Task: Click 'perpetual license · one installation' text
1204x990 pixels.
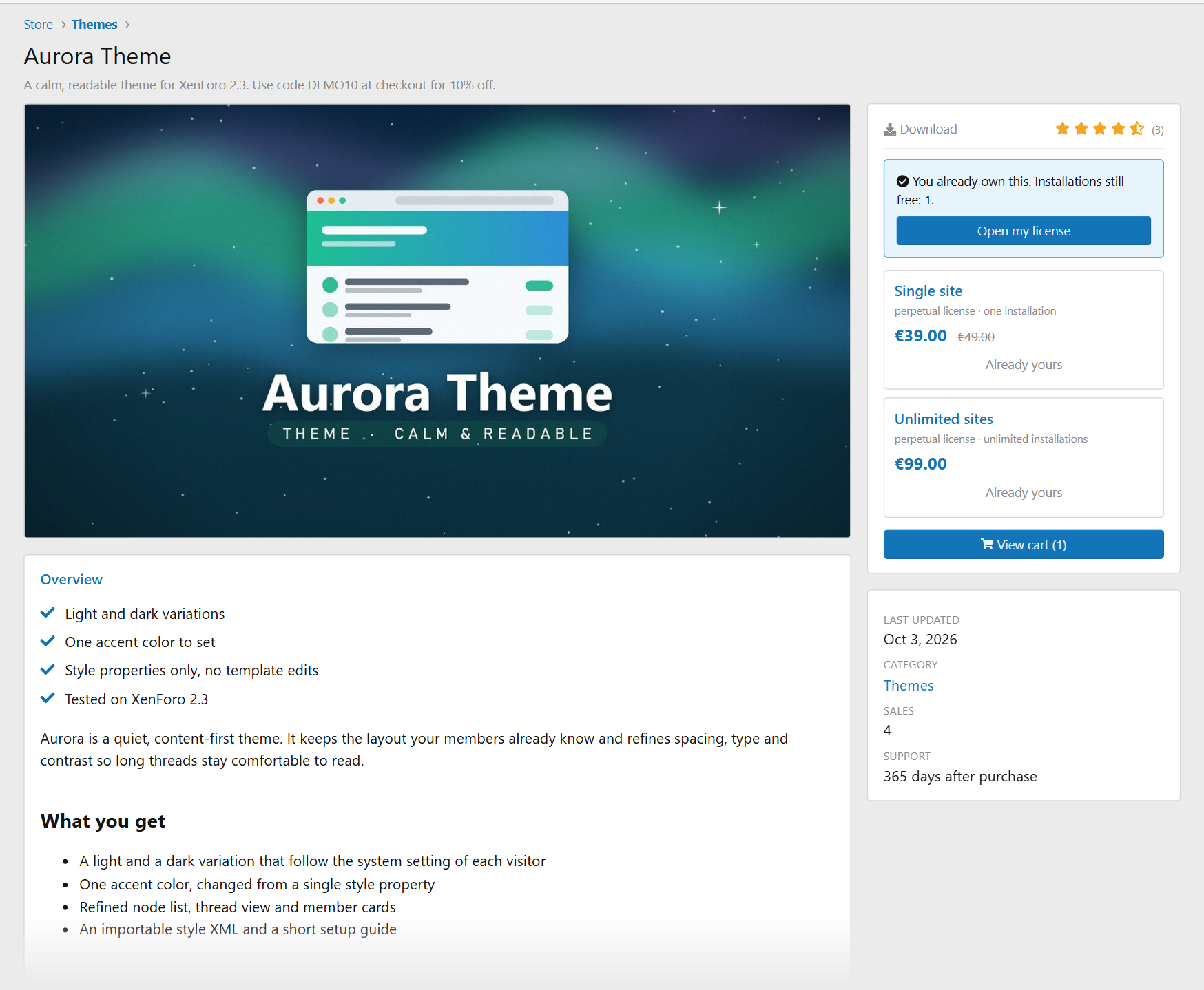Action: coord(975,311)
